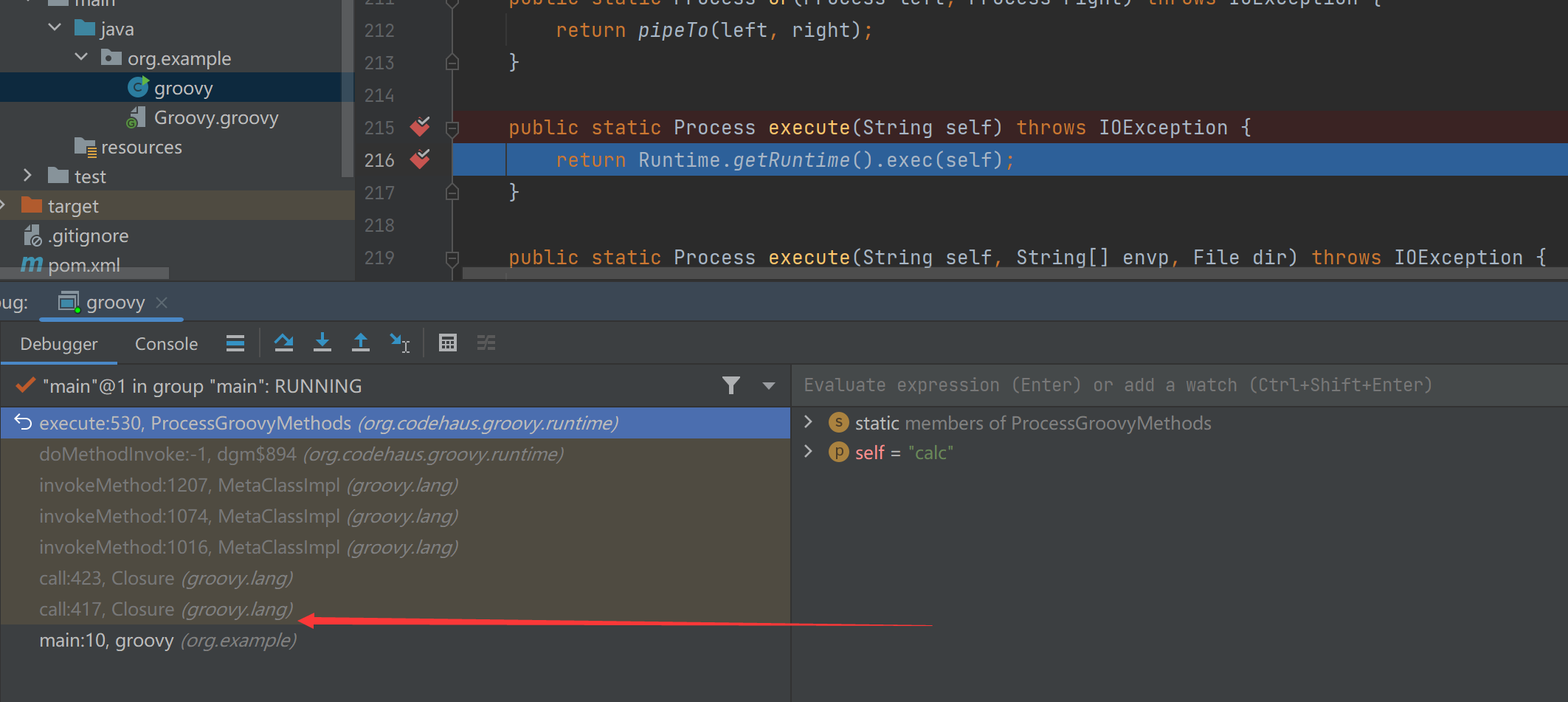Click the frames filter funnel icon
The height and width of the screenshot is (702, 1568).
click(731, 385)
